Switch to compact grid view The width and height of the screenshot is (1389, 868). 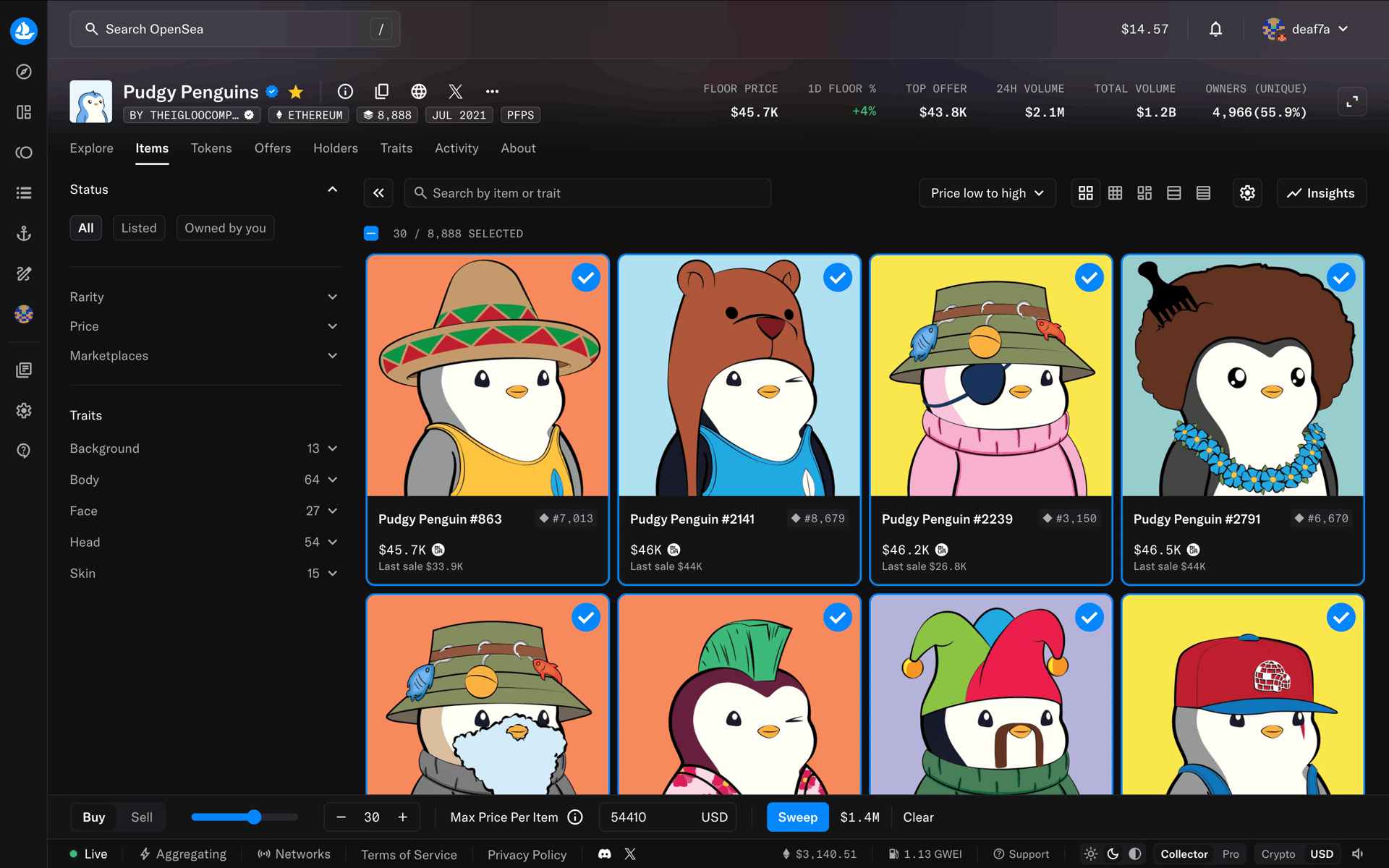point(1115,193)
